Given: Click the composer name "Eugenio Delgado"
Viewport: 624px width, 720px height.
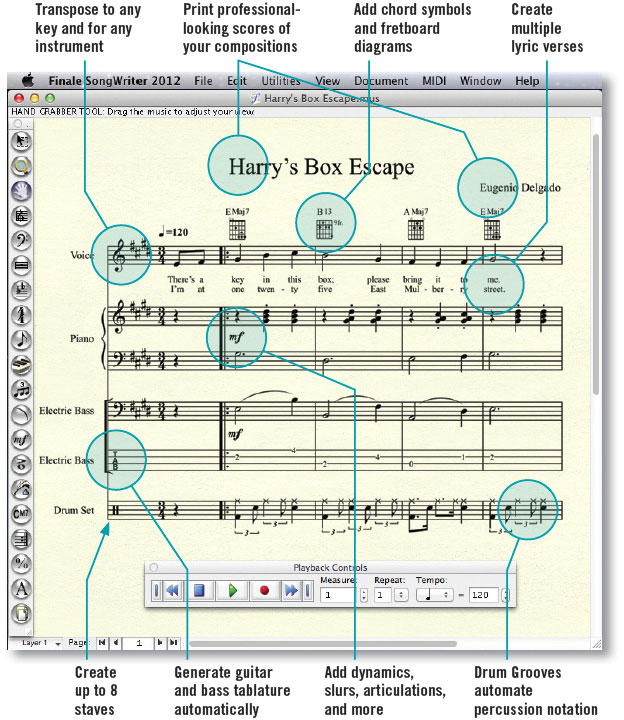Looking at the screenshot, I should [520, 188].
